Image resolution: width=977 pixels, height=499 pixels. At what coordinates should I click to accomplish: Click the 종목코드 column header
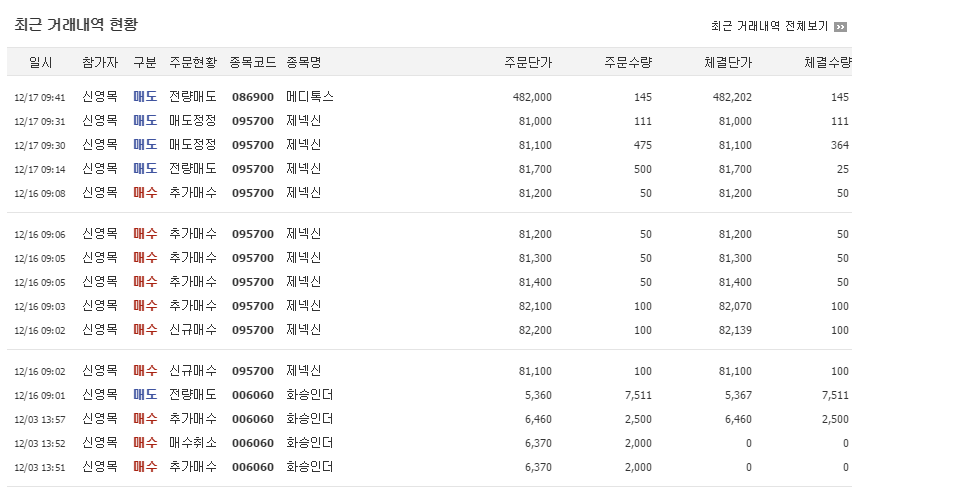tap(252, 62)
